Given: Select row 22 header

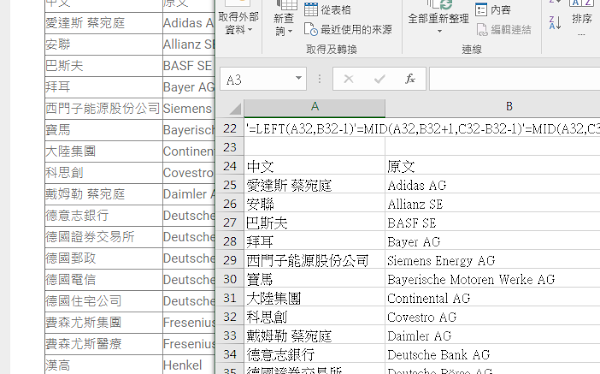Looking at the screenshot, I should coord(230,129).
